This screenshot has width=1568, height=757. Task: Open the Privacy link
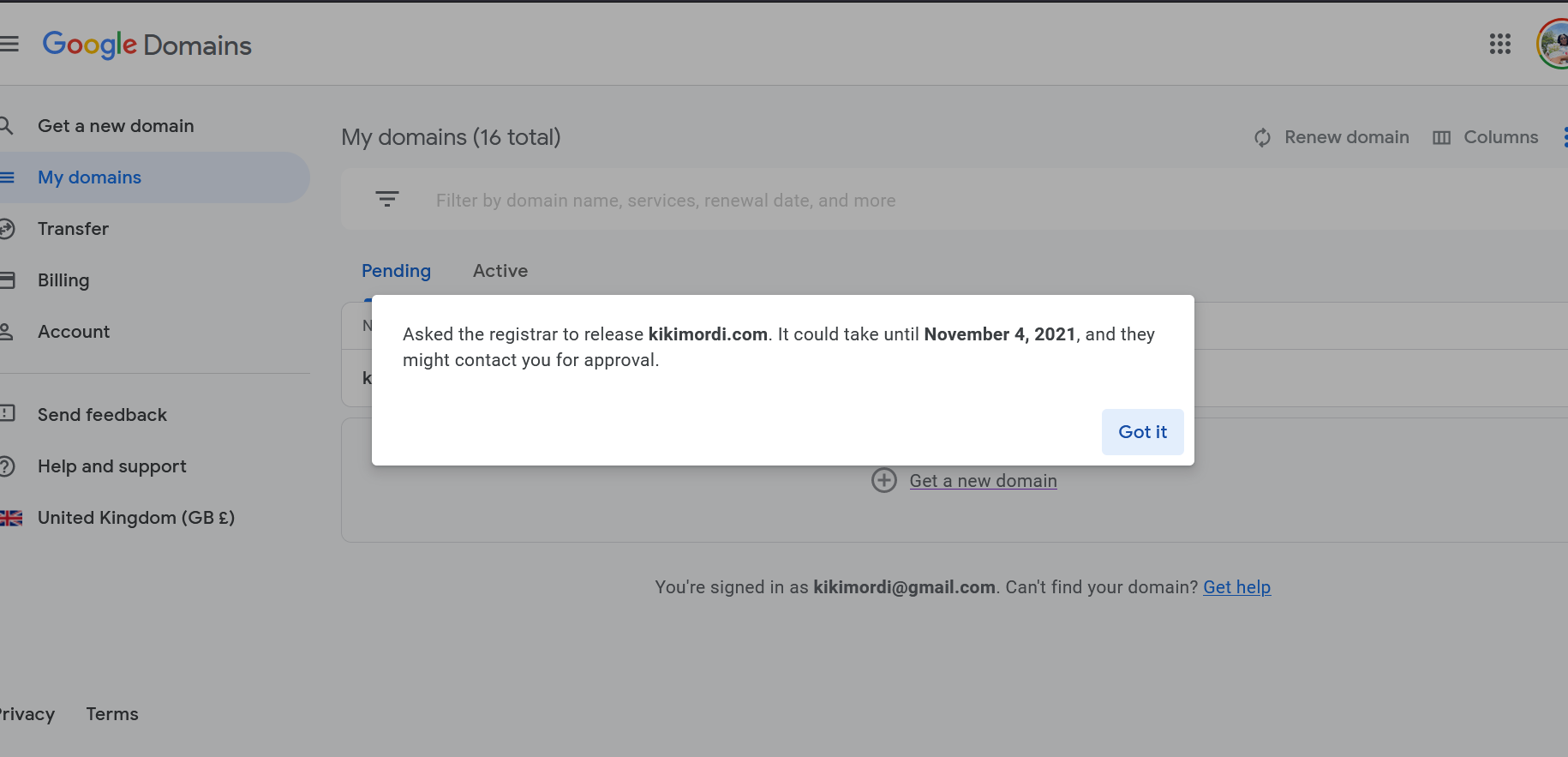tap(27, 714)
